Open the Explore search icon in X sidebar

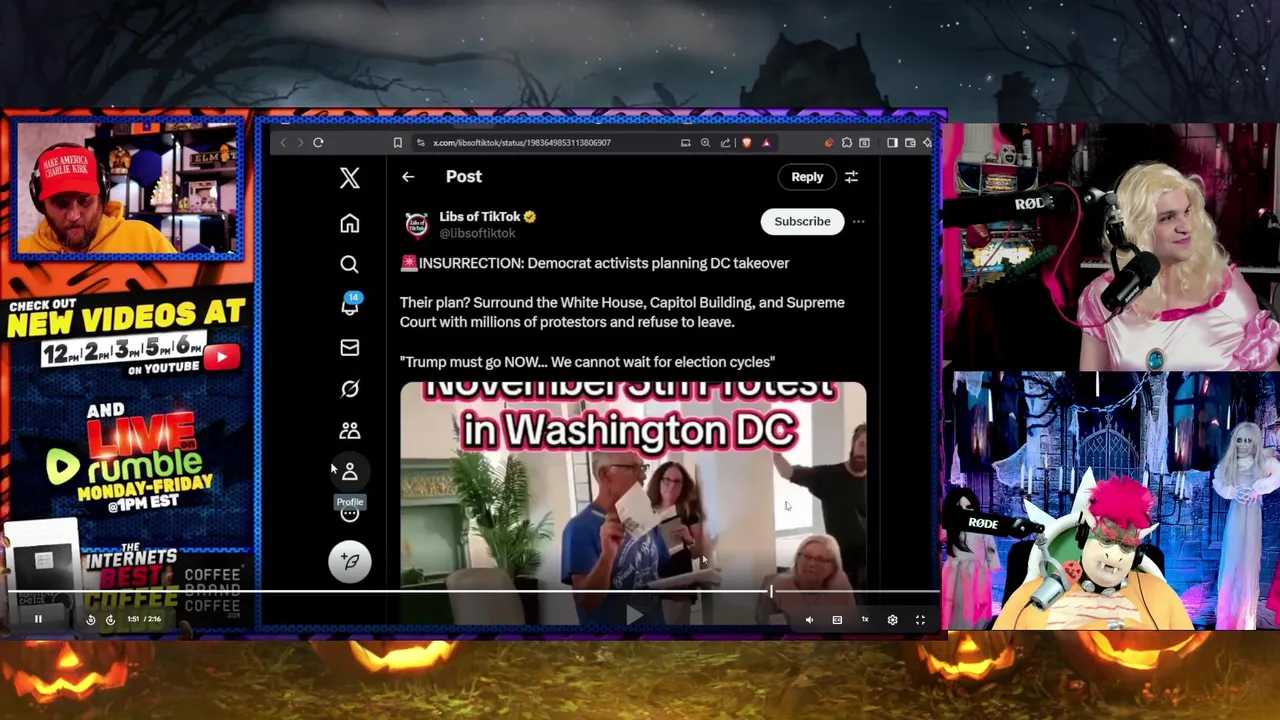click(349, 264)
